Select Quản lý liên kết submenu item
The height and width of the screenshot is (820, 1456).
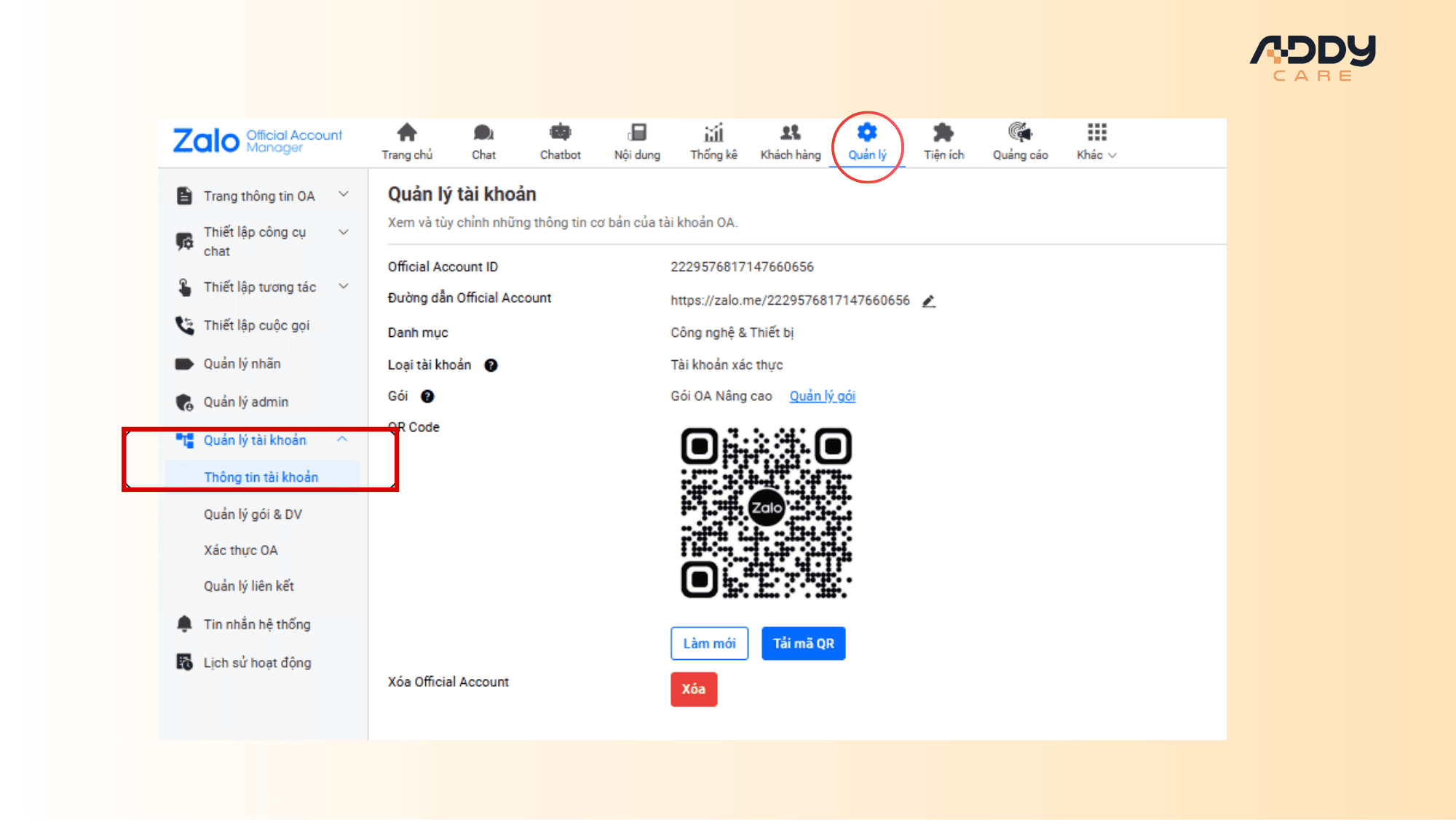[249, 586]
